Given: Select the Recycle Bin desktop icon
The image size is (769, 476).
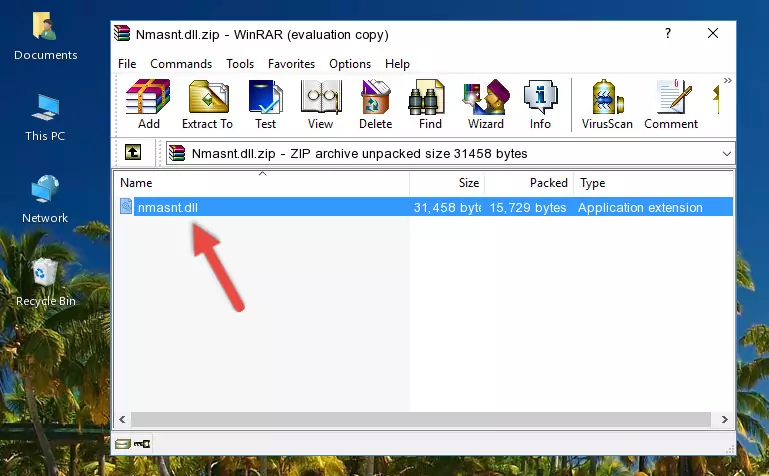Looking at the screenshot, I should 45,283.
